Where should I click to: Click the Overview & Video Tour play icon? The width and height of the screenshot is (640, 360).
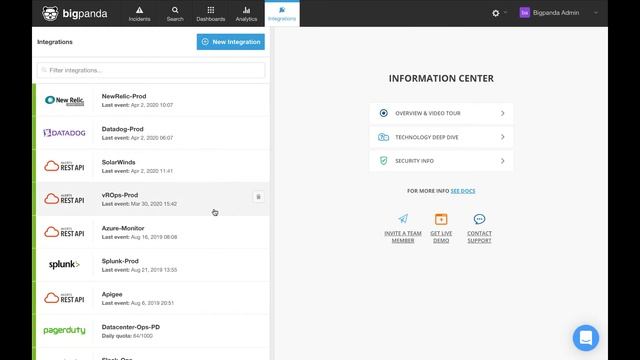point(384,113)
